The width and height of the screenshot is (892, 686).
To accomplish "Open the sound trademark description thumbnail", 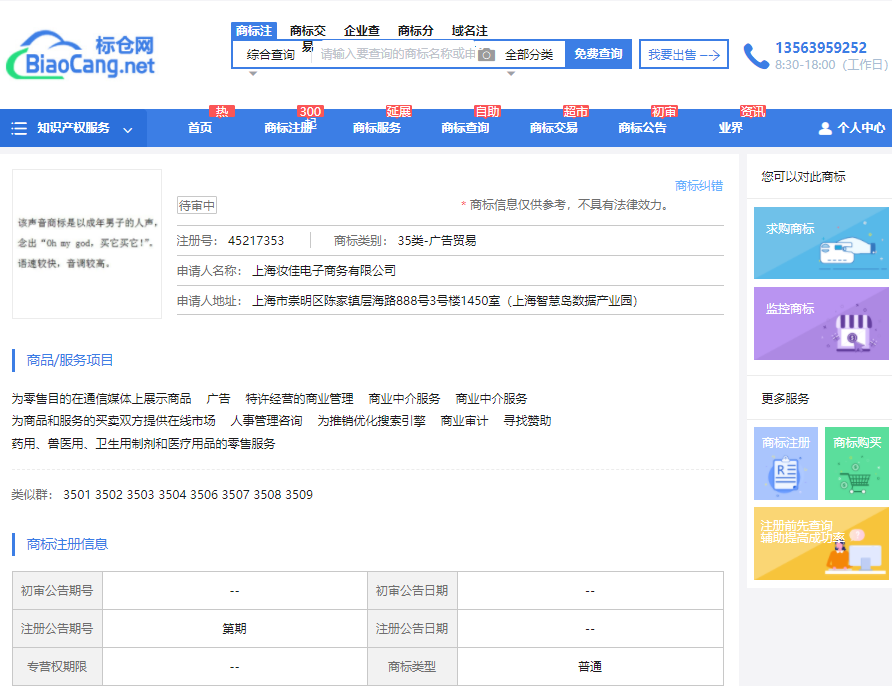I will pos(87,244).
